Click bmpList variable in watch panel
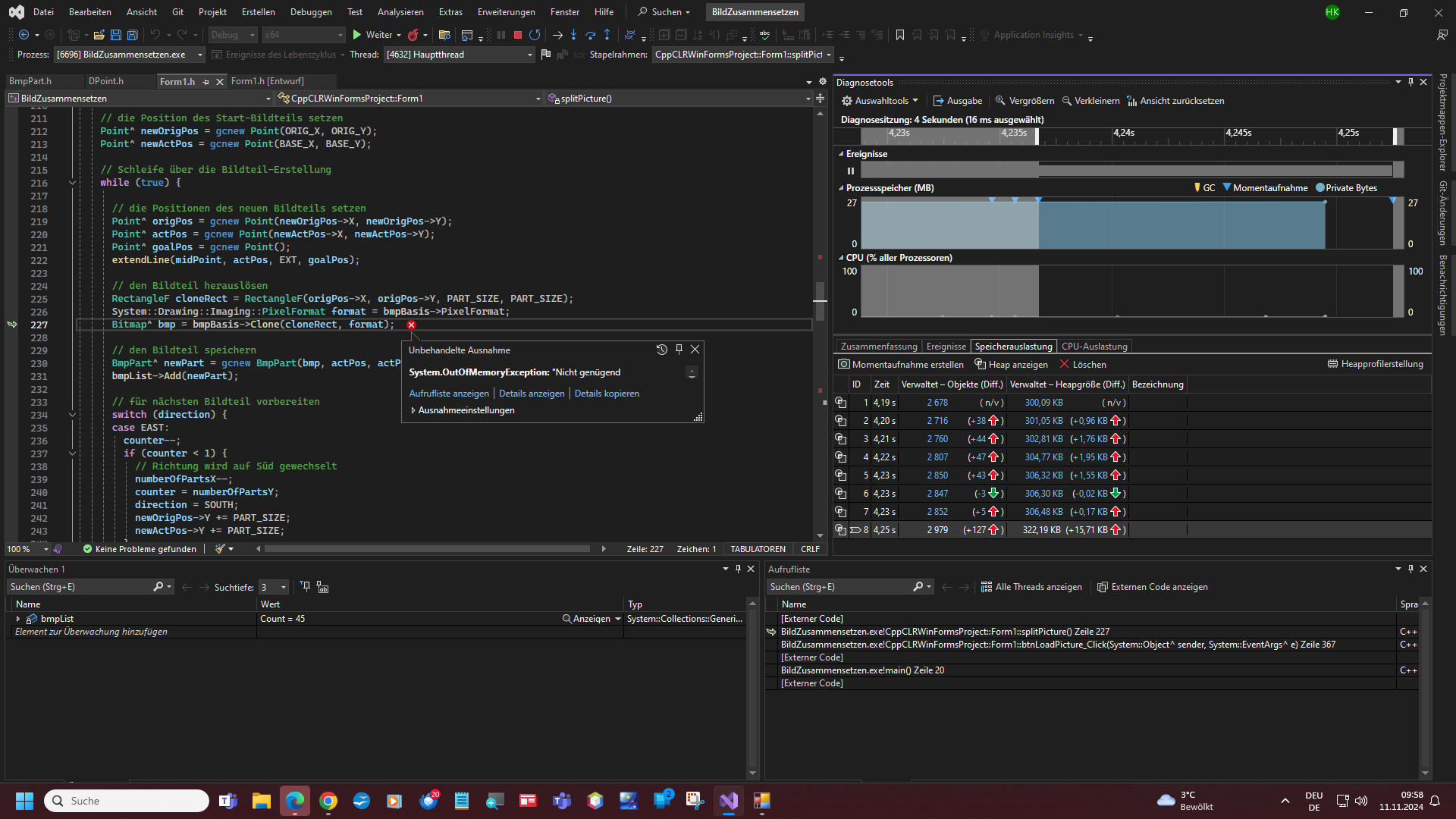Image resolution: width=1456 pixels, height=819 pixels. point(57,618)
